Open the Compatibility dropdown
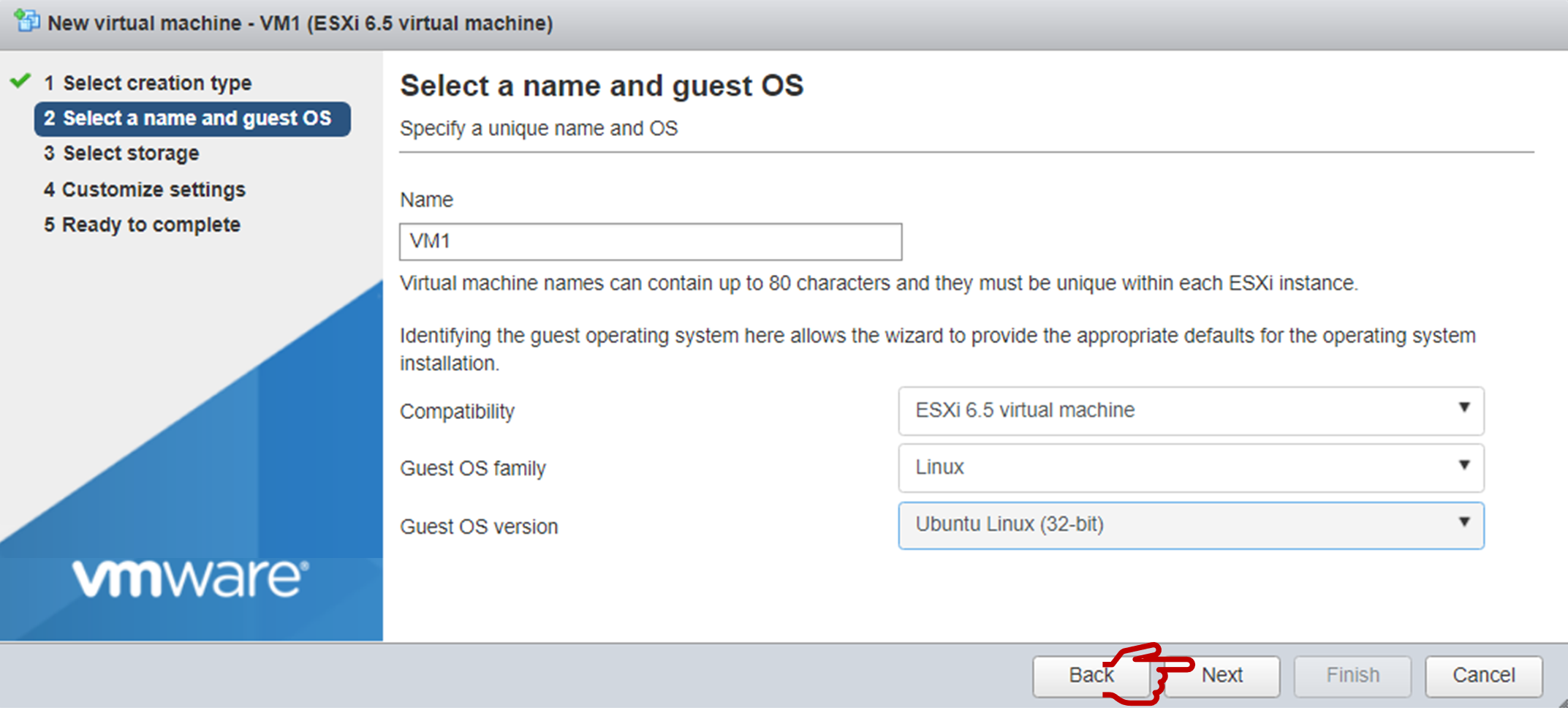Image resolution: width=1568 pixels, height=724 pixels. [x=1191, y=410]
